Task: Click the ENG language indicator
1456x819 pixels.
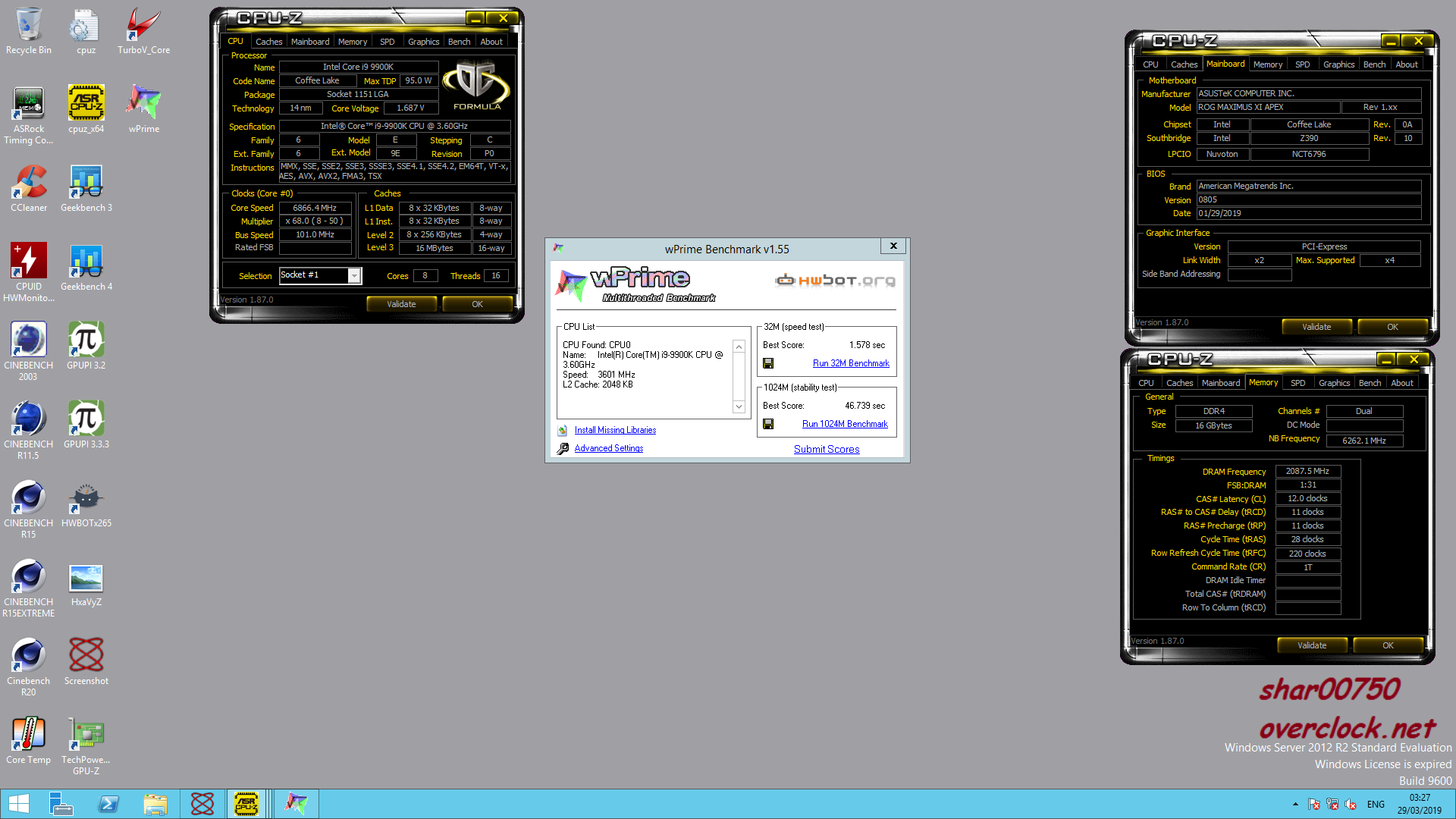Action: pyautogui.click(x=1376, y=805)
